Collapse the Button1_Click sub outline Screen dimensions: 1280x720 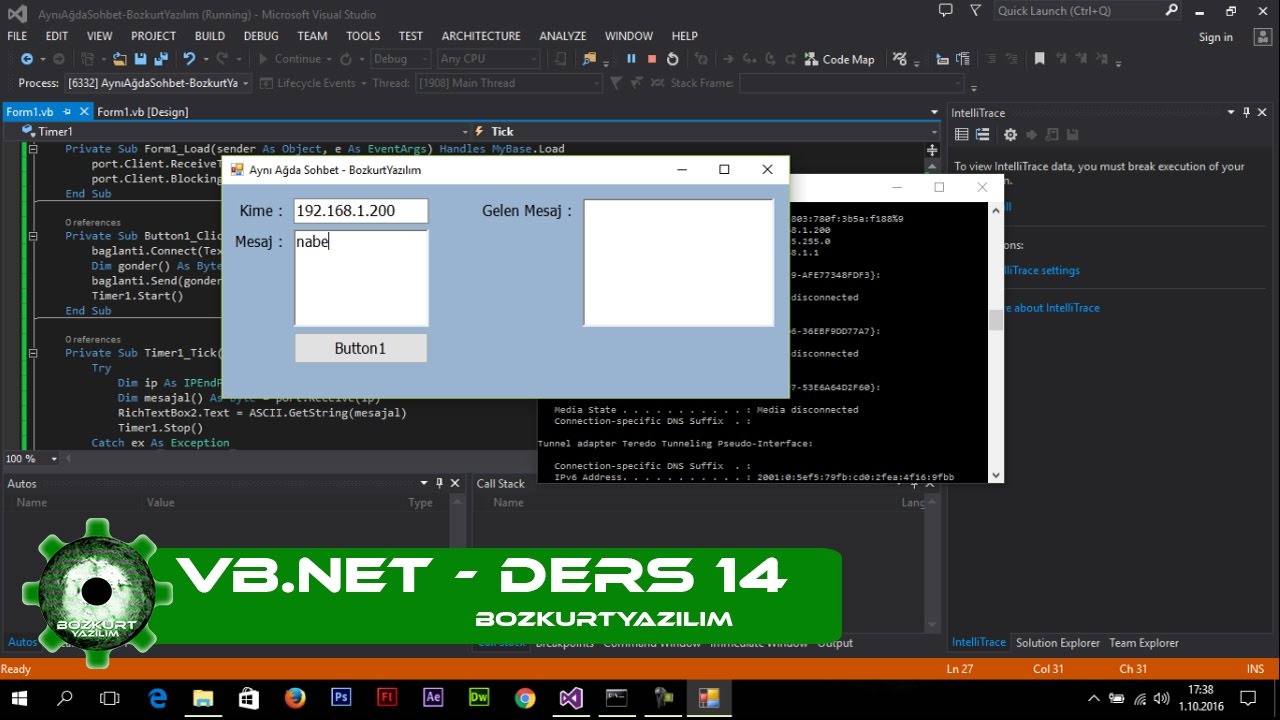[x=33, y=237]
